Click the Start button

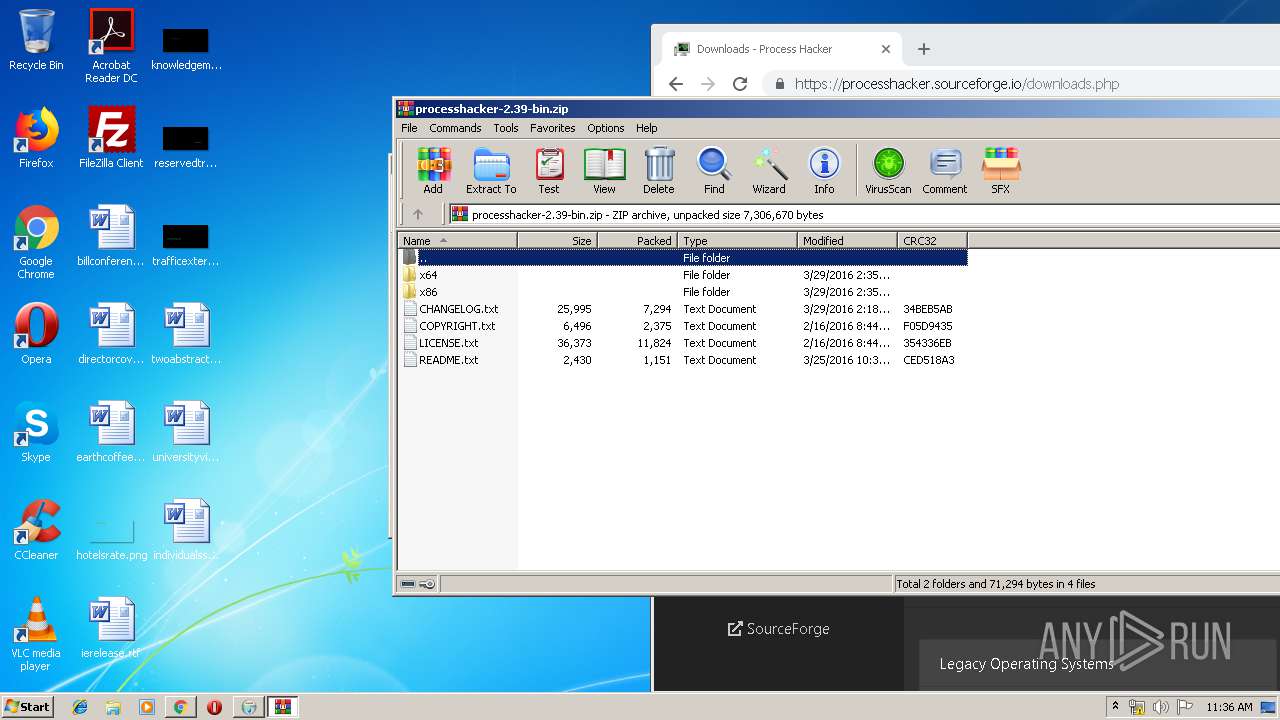pos(27,706)
